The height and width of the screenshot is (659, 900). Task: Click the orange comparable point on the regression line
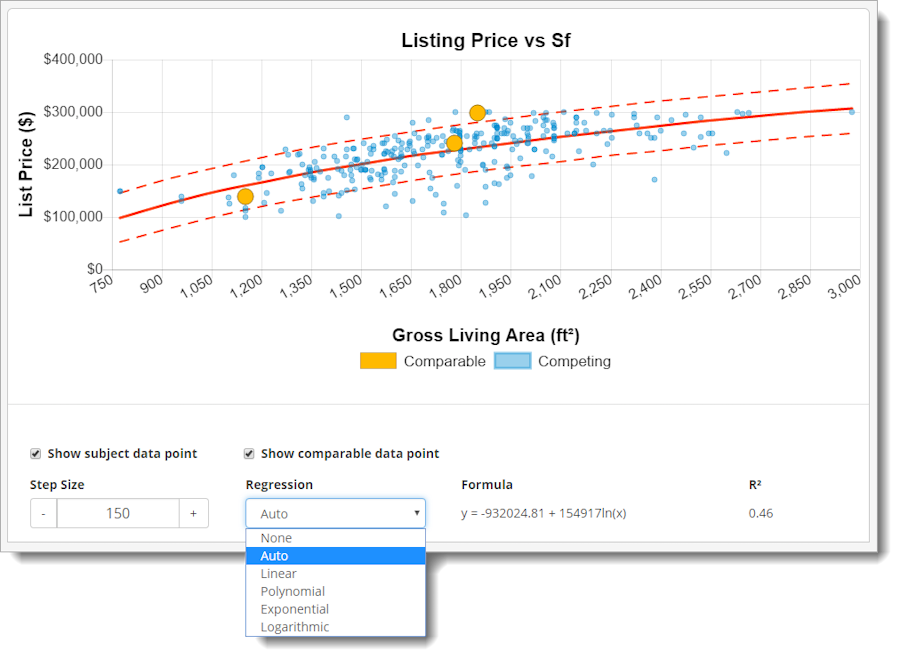coord(454,144)
